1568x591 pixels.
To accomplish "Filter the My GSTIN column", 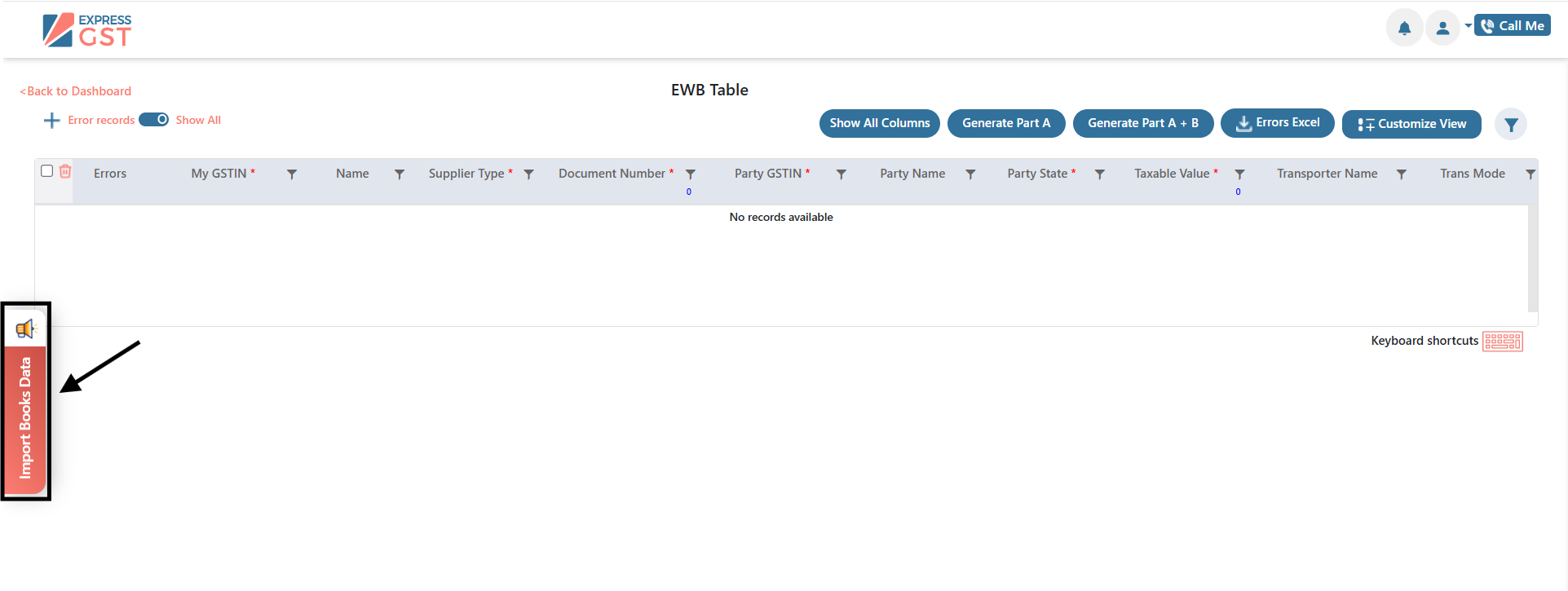I will tap(292, 174).
